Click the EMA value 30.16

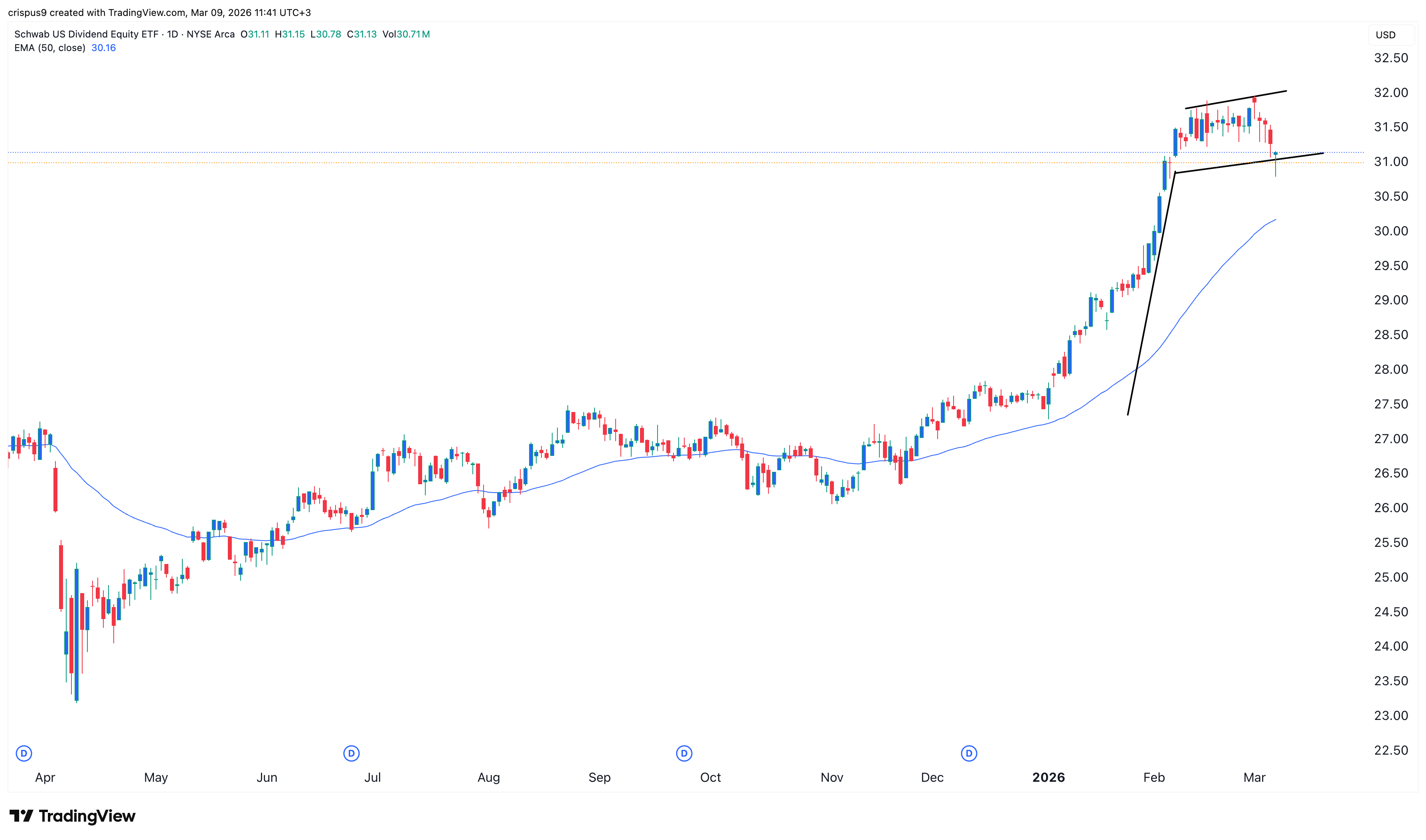pyautogui.click(x=104, y=48)
